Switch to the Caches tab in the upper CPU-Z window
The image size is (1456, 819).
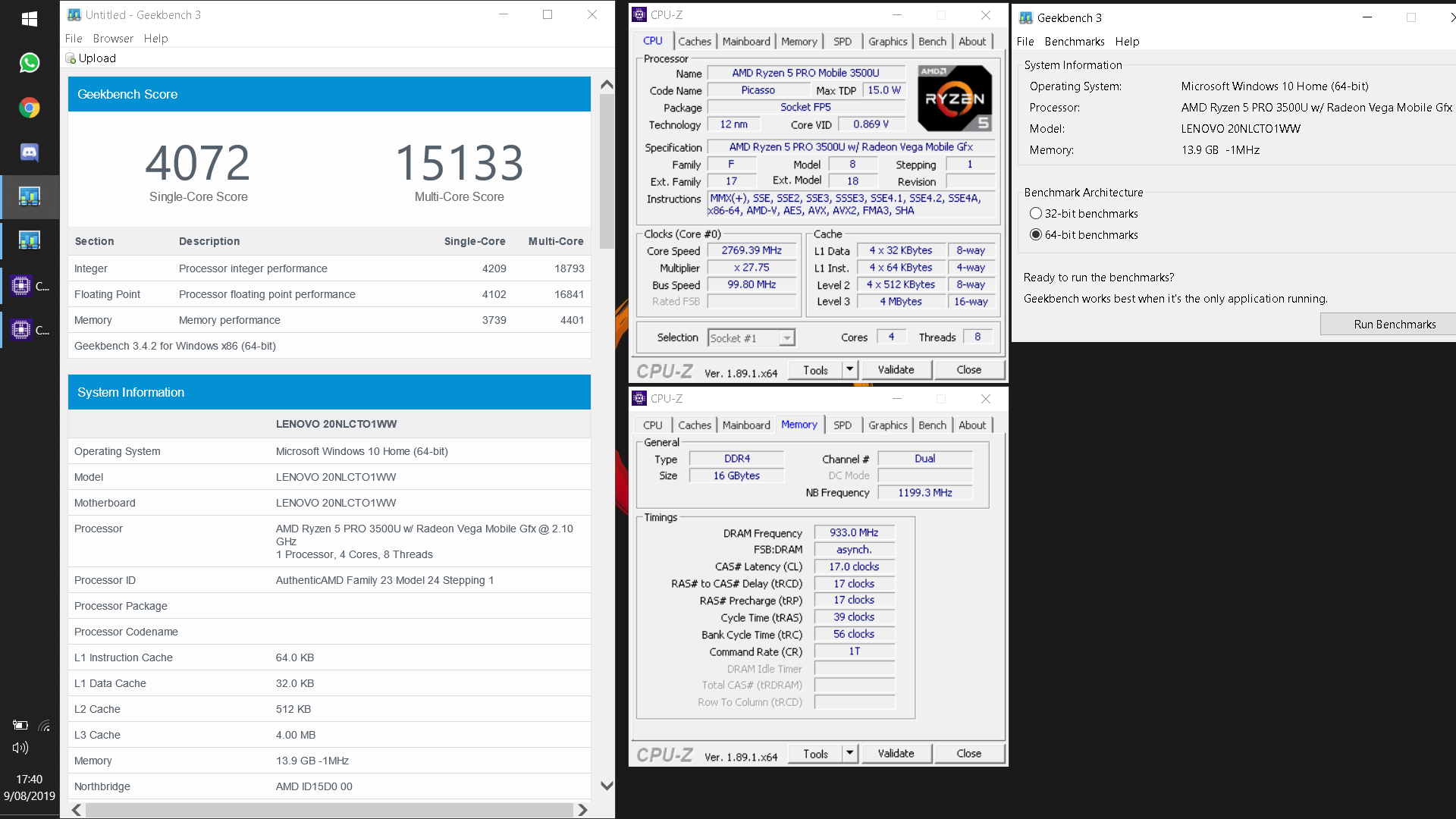pyautogui.click(x=695, y=42)
